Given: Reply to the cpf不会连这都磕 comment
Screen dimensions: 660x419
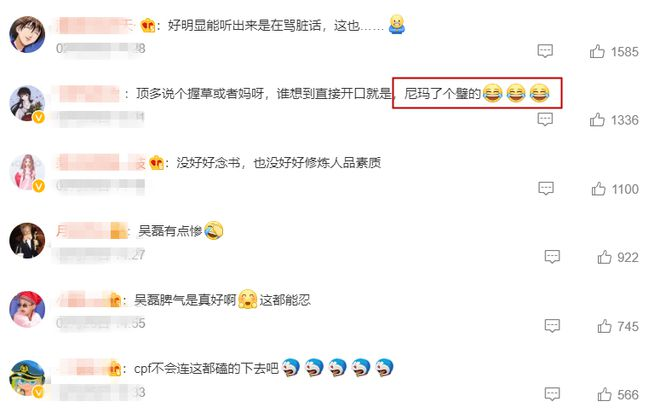Looking at the screenshot, I should point(552,394).
